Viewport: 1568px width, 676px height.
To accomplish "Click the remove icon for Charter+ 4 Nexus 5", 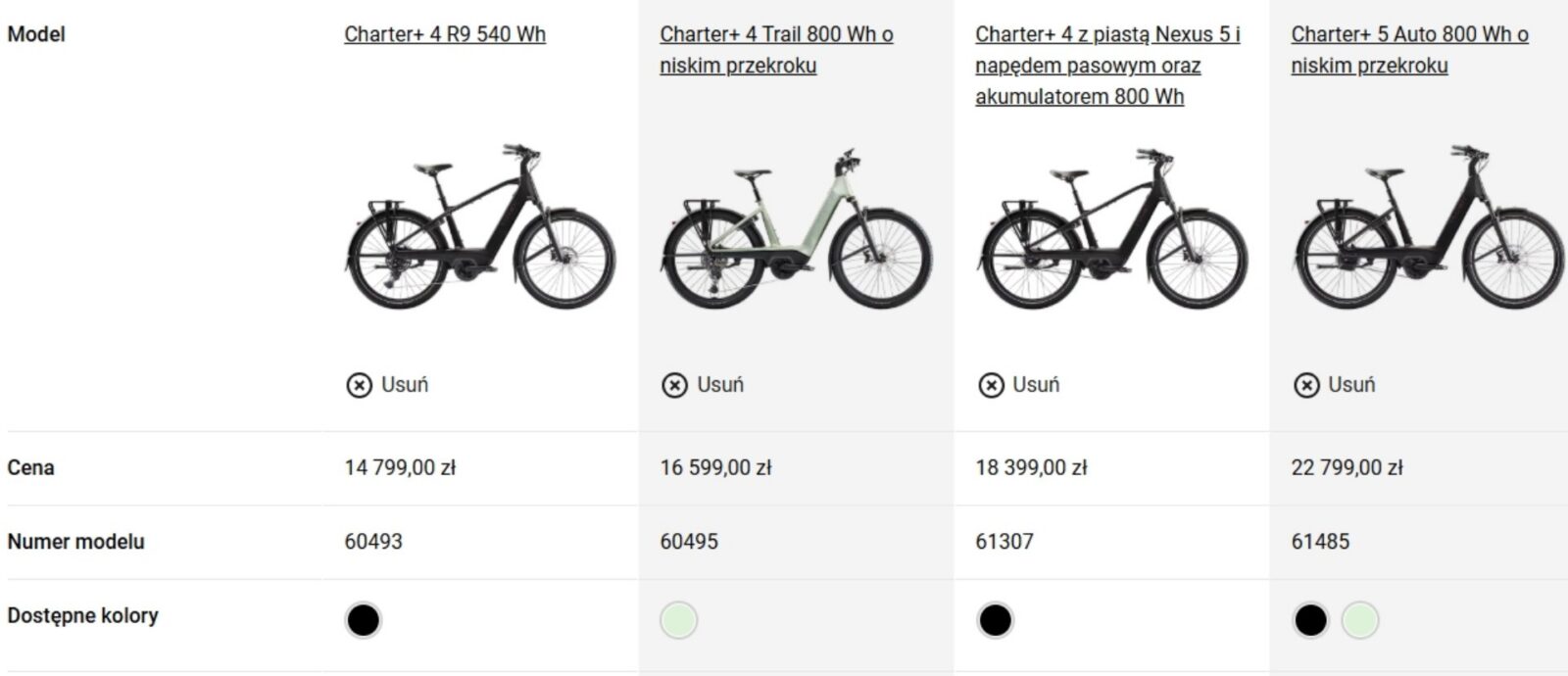I will [x=991, y=385].
